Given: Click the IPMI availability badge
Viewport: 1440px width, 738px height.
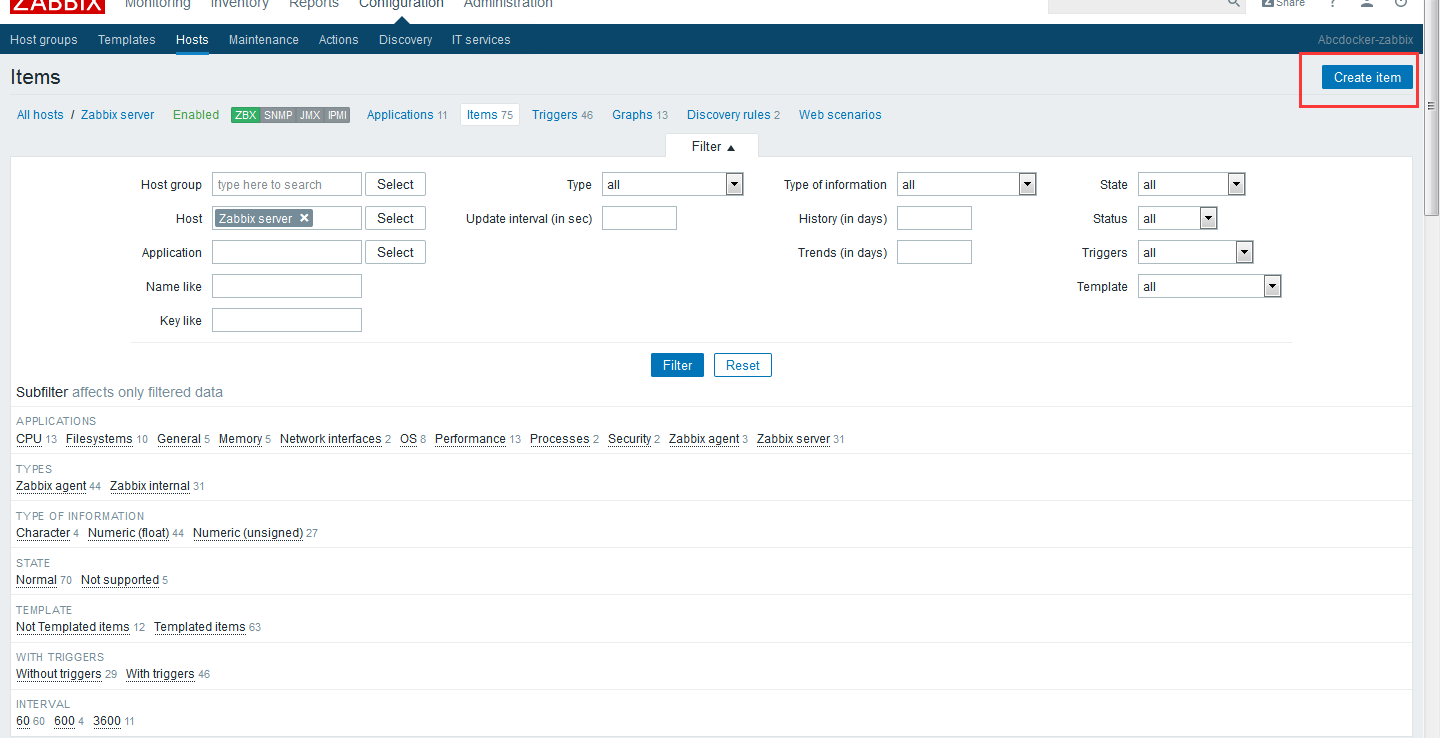Looking at the screenshot, I should tap(337, 115).
